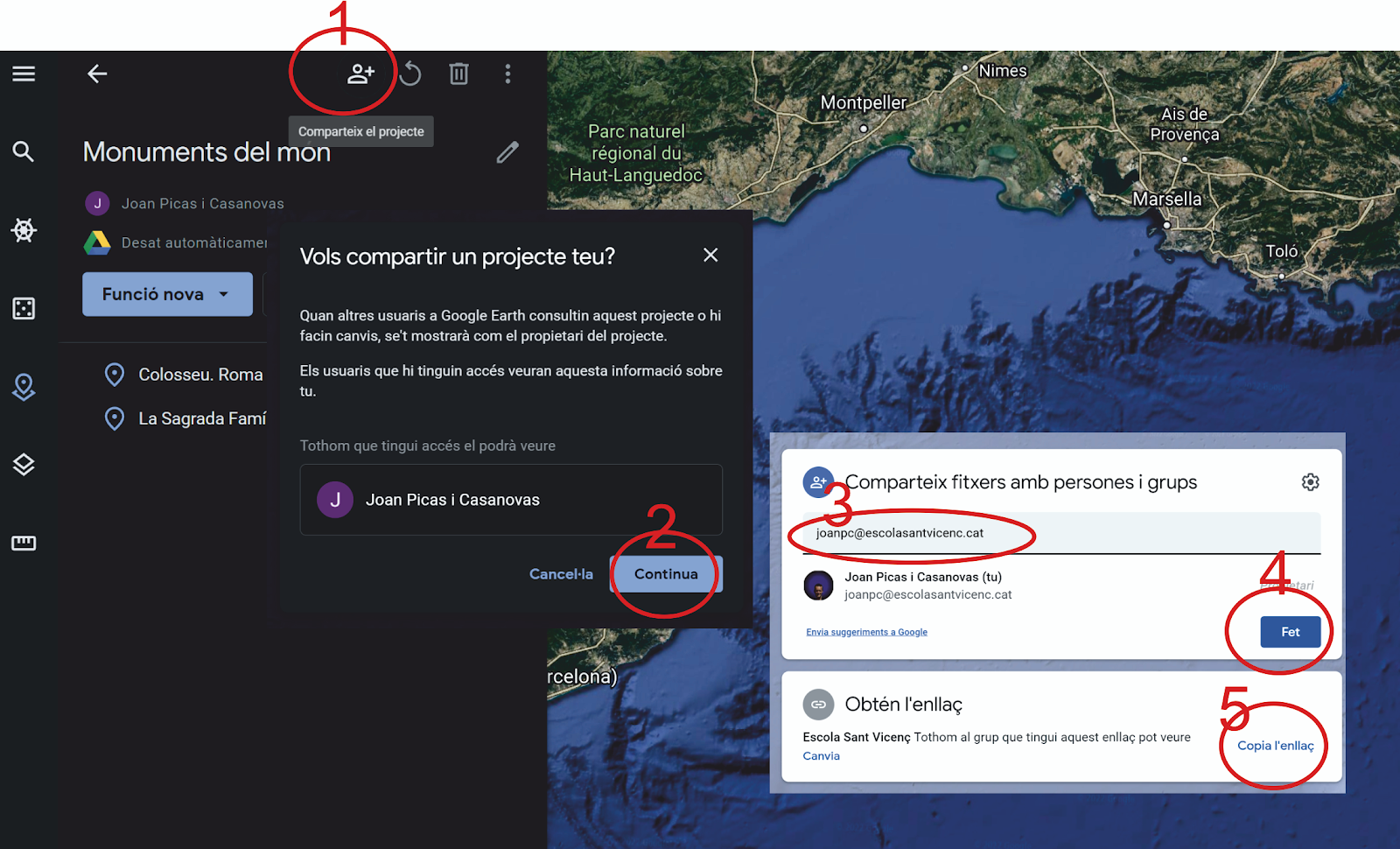
Task: Open the three-dot more options menu
Action: (507, 74)
